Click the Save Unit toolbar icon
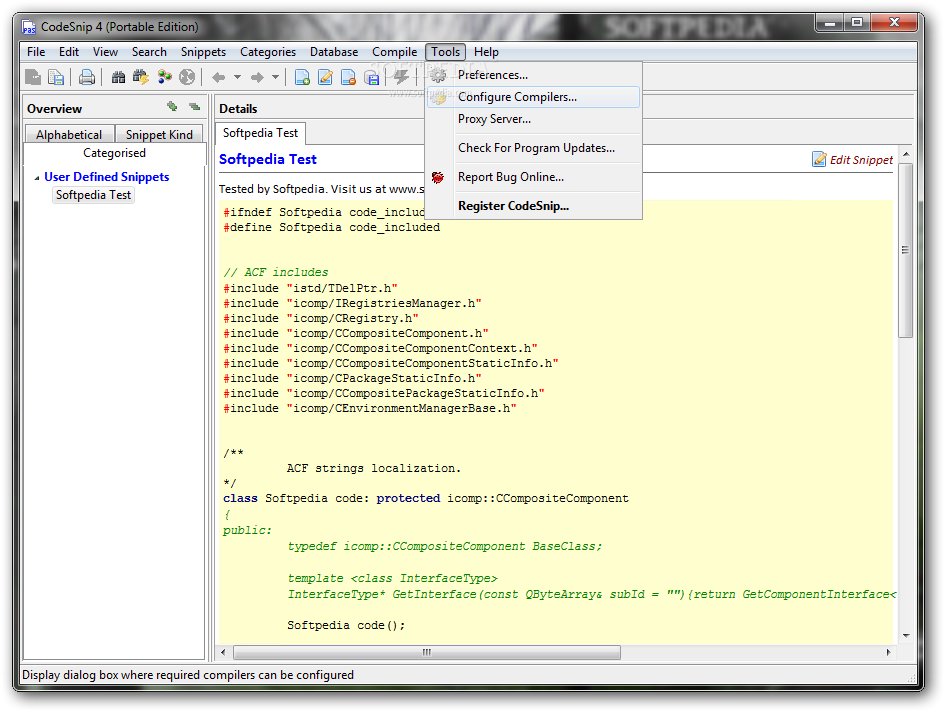Screen dimensions: 945x712 tap(56, 77)
